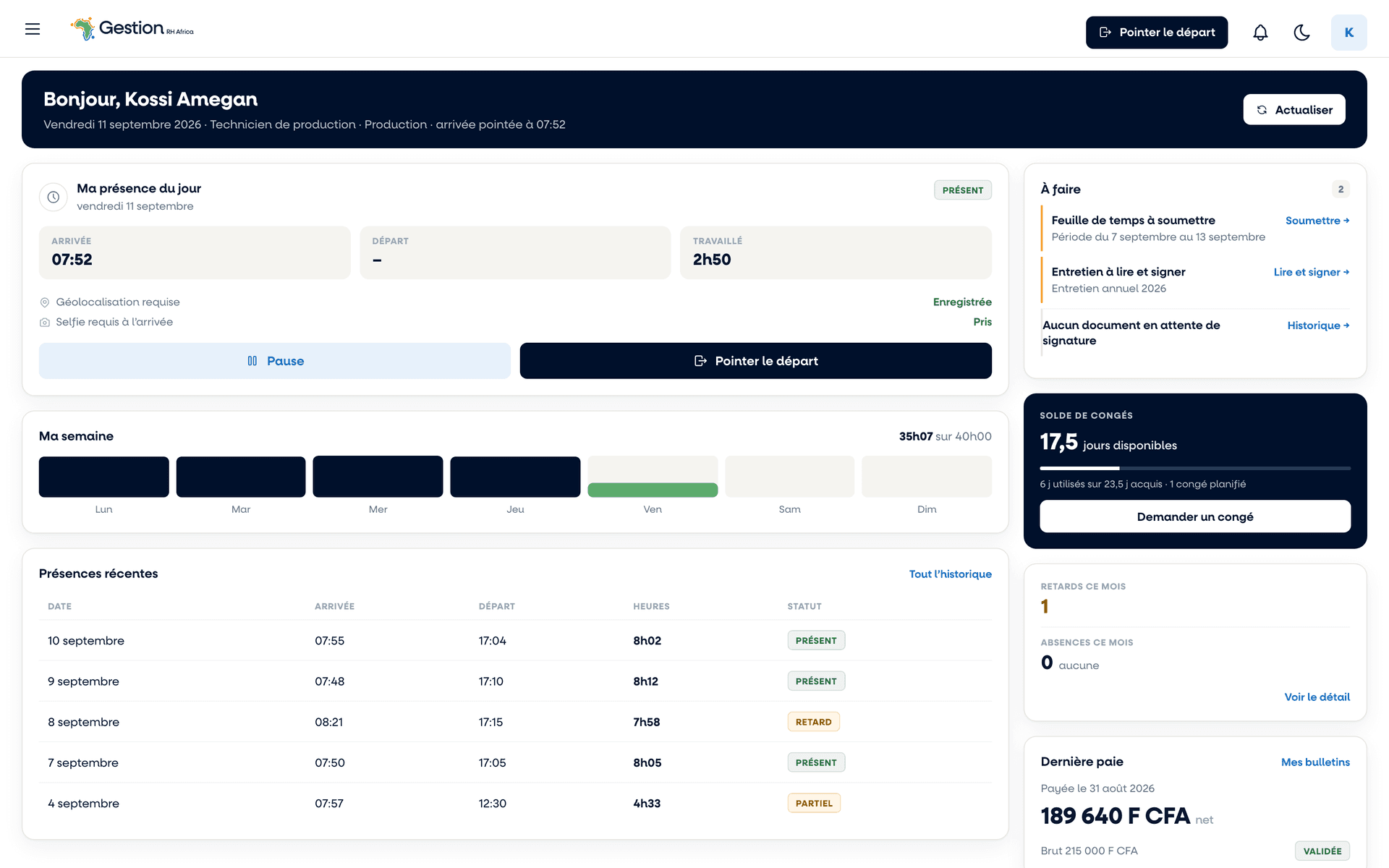Refresh the dashboard with Actualiser
Viewport: 1389px width, 868px height.
[1294, 109]
